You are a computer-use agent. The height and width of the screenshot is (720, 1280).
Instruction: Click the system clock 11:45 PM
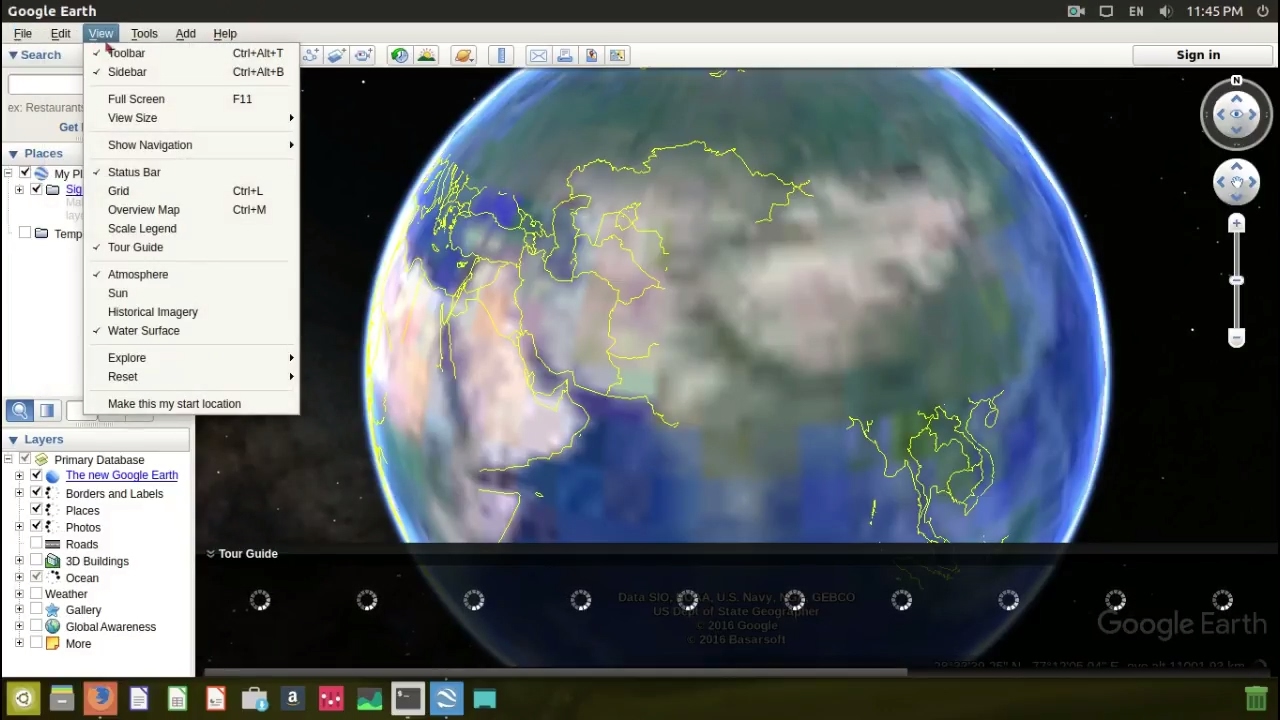(1215, 12)
